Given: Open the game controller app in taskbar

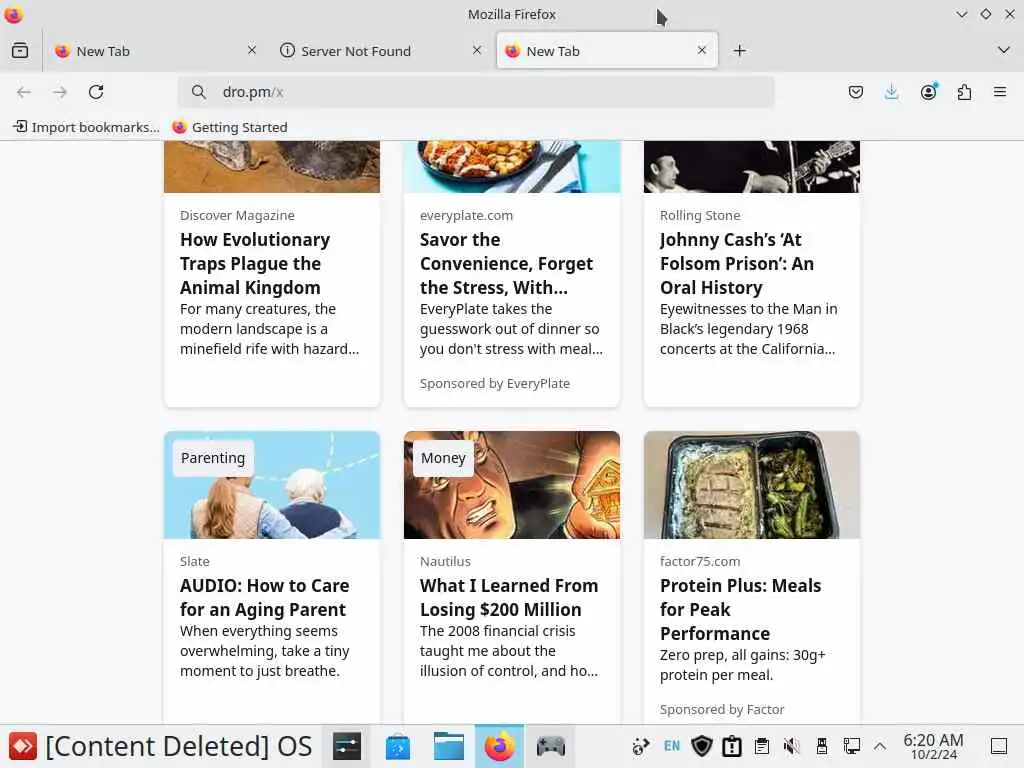Looking at the screenshot, I should [551, 746].
